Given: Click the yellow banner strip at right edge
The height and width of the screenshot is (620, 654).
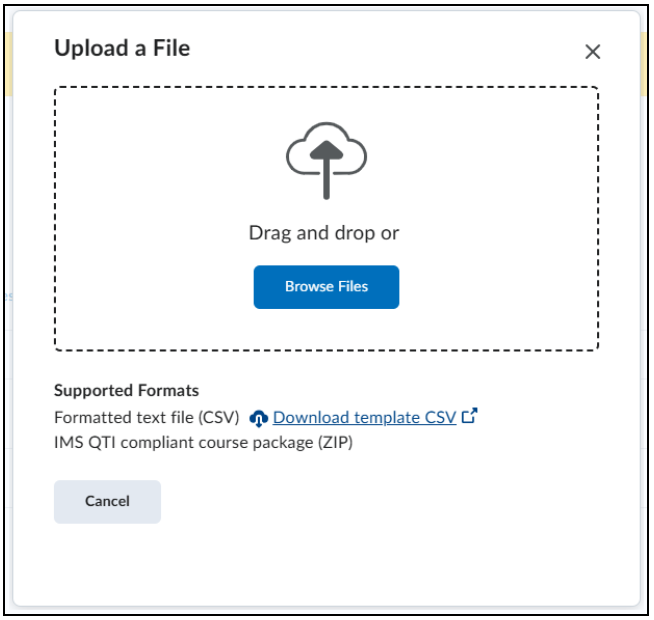Looking at the screenshot, I should 644,64.
